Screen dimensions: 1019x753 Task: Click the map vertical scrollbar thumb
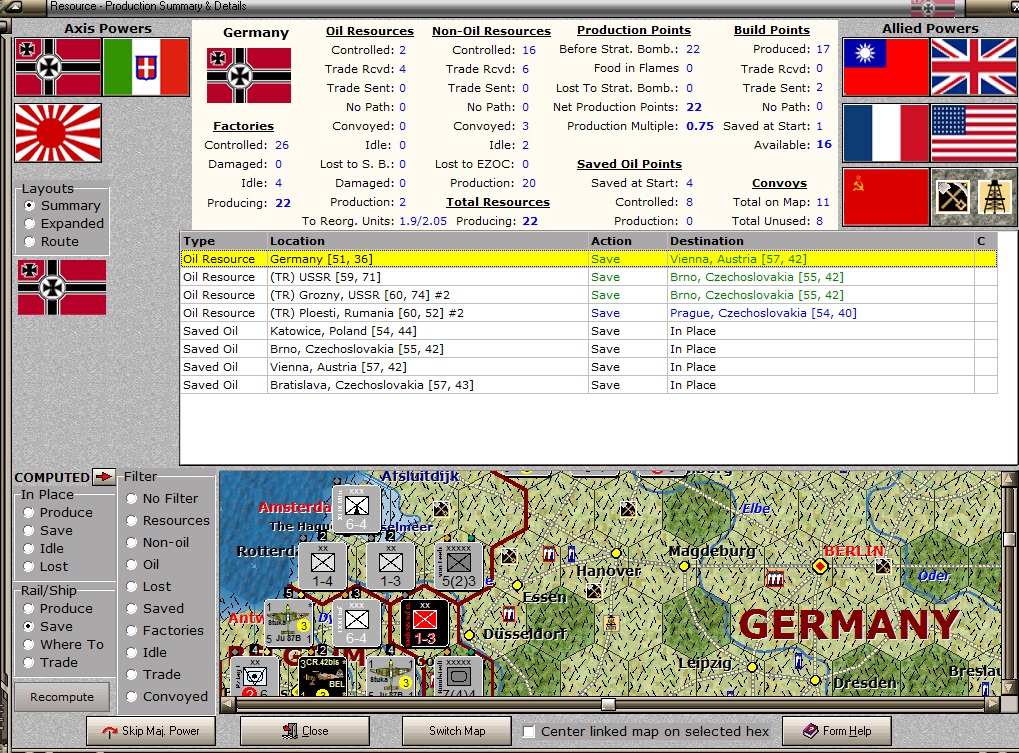pyautogui.click(x=1009, y=539)
